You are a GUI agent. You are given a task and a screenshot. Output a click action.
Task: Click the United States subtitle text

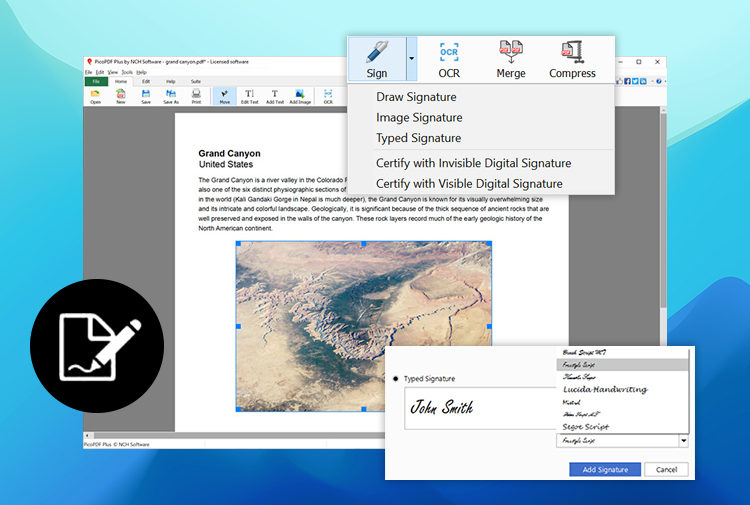click(x=226, y=165)
